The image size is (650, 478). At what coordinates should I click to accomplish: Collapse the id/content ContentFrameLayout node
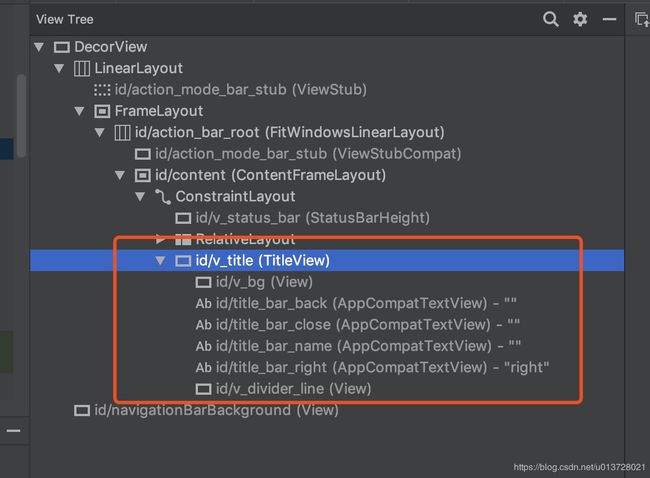click(120, 175)
